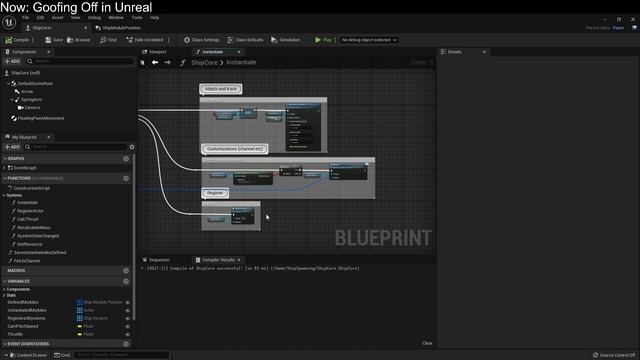Add a new event dispatcher plus icon

tap(126, 344)
